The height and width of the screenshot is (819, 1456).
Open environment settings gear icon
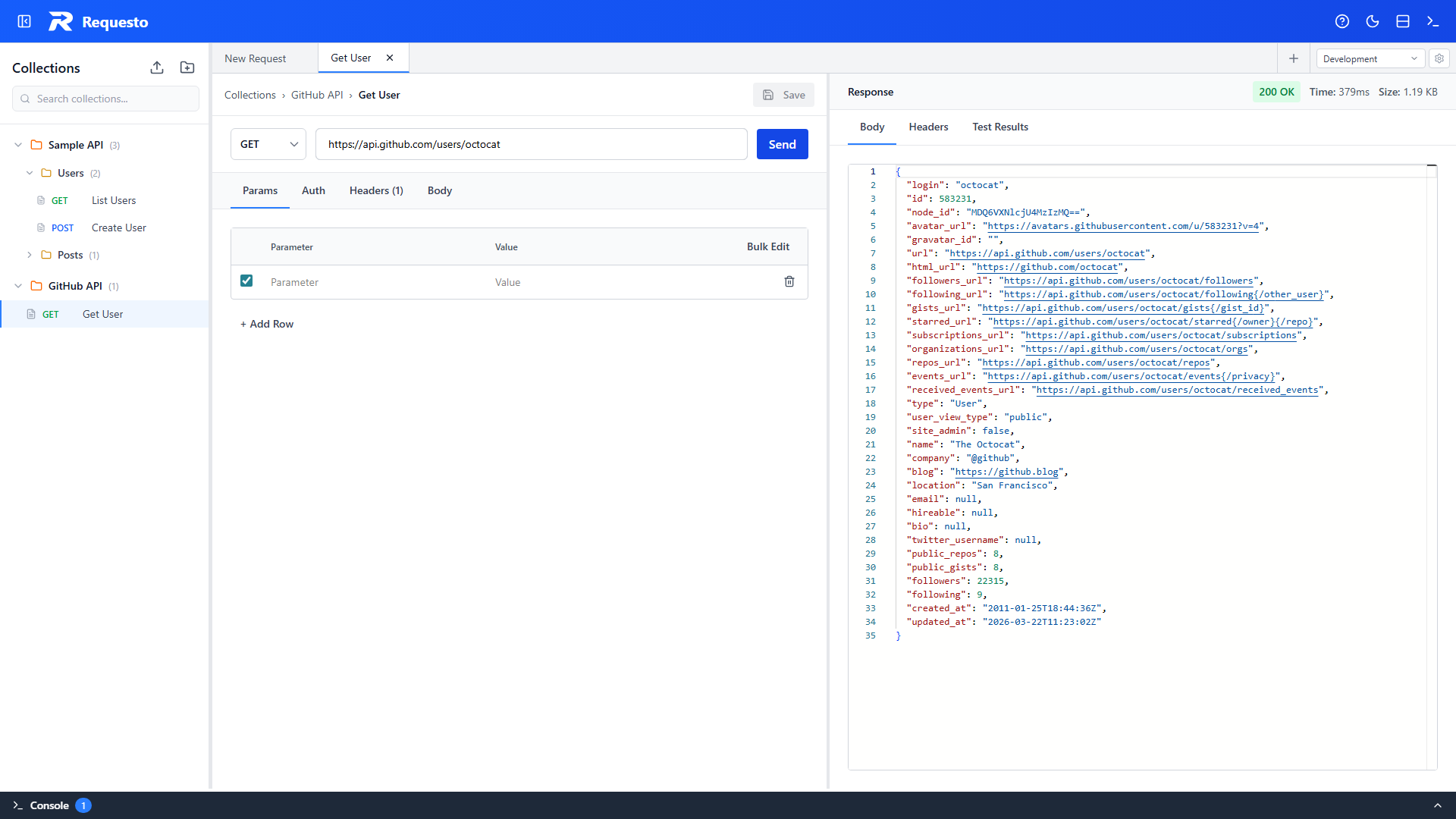1439,58
